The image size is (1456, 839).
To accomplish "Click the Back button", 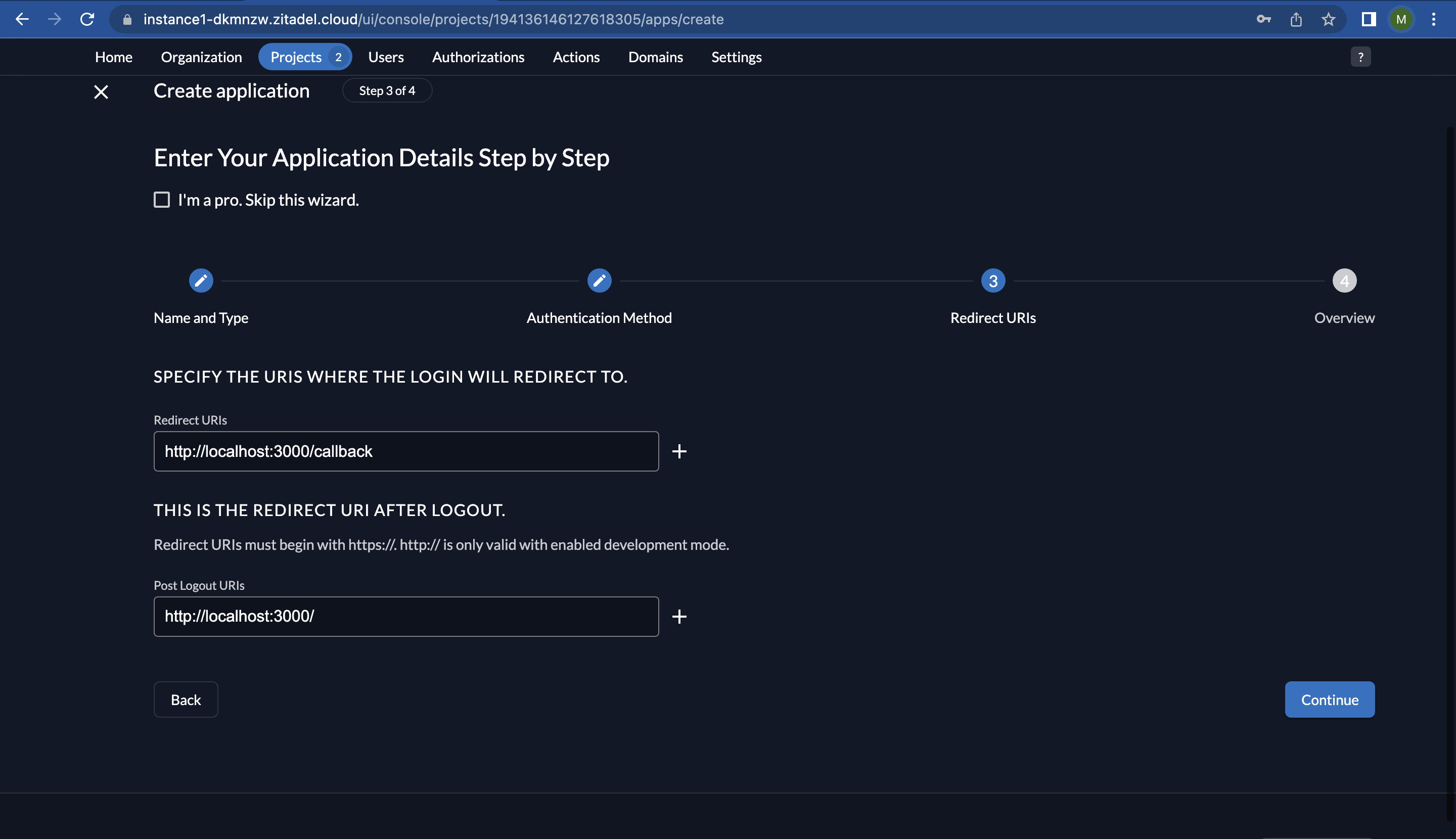I will [186, 700].
